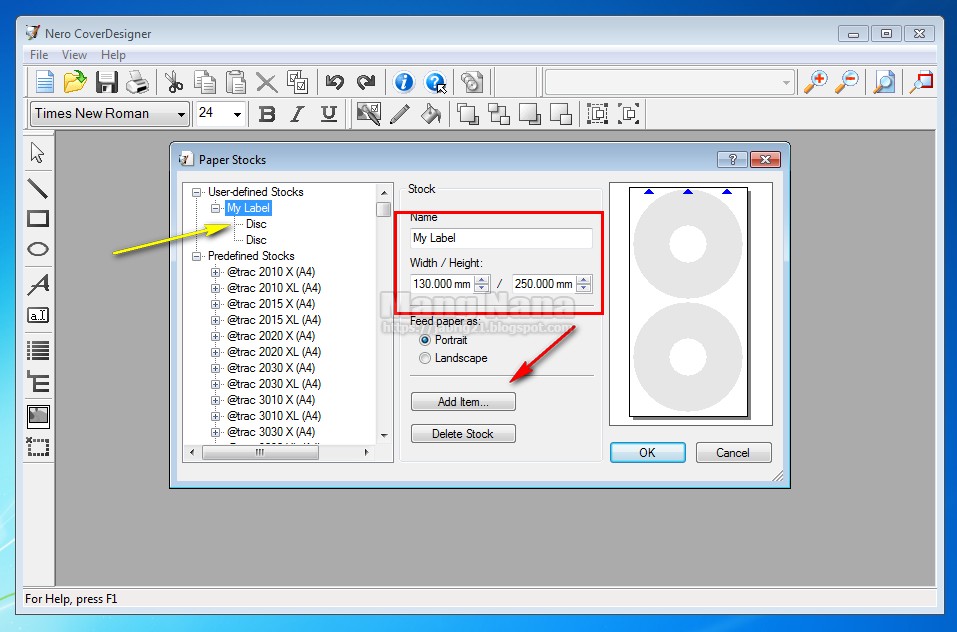Select the Landscape feed option

click(x=424, y=357)
